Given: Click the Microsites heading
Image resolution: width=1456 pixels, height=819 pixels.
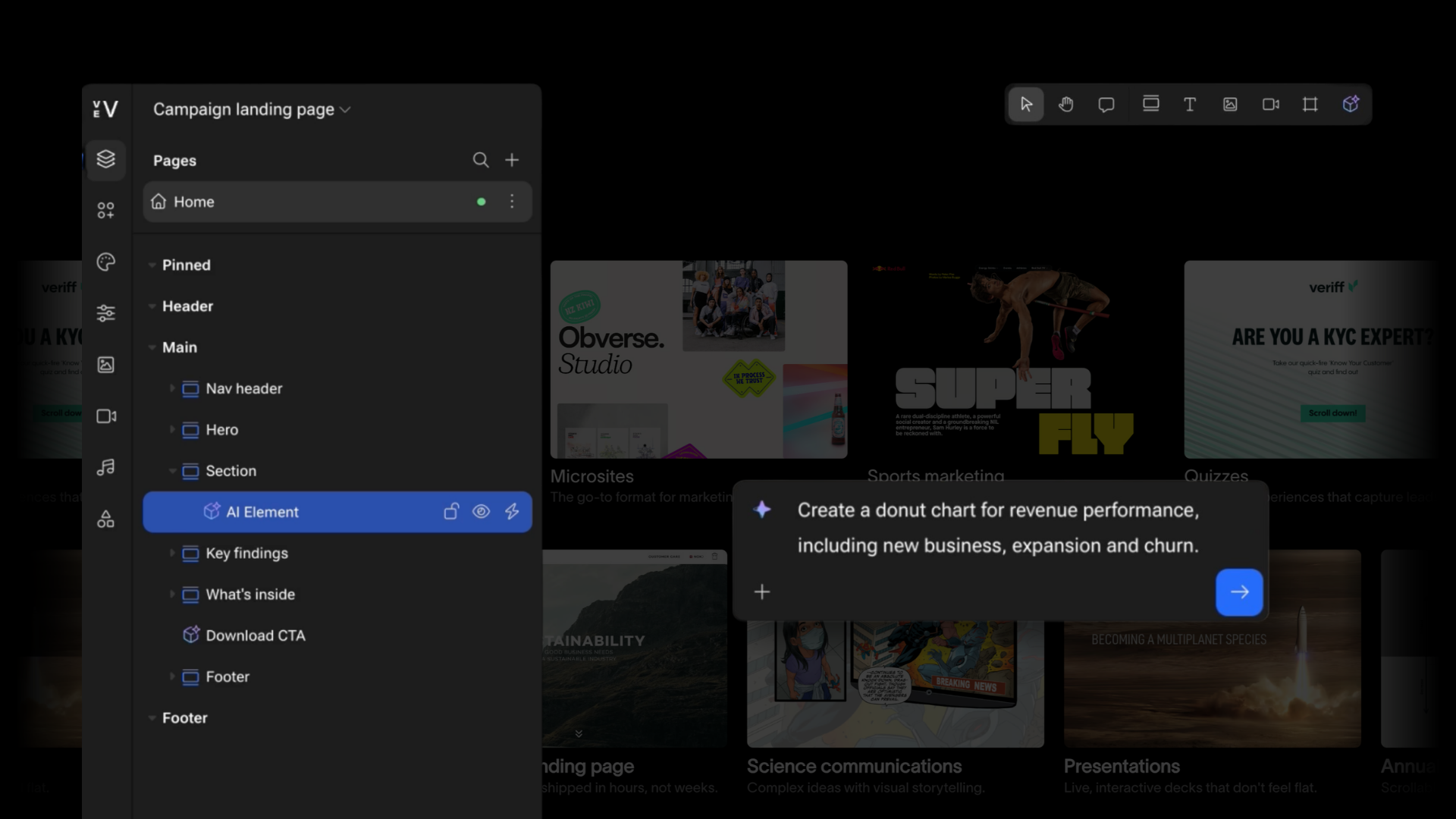Looking at the screenshot, I should point(591,476).
